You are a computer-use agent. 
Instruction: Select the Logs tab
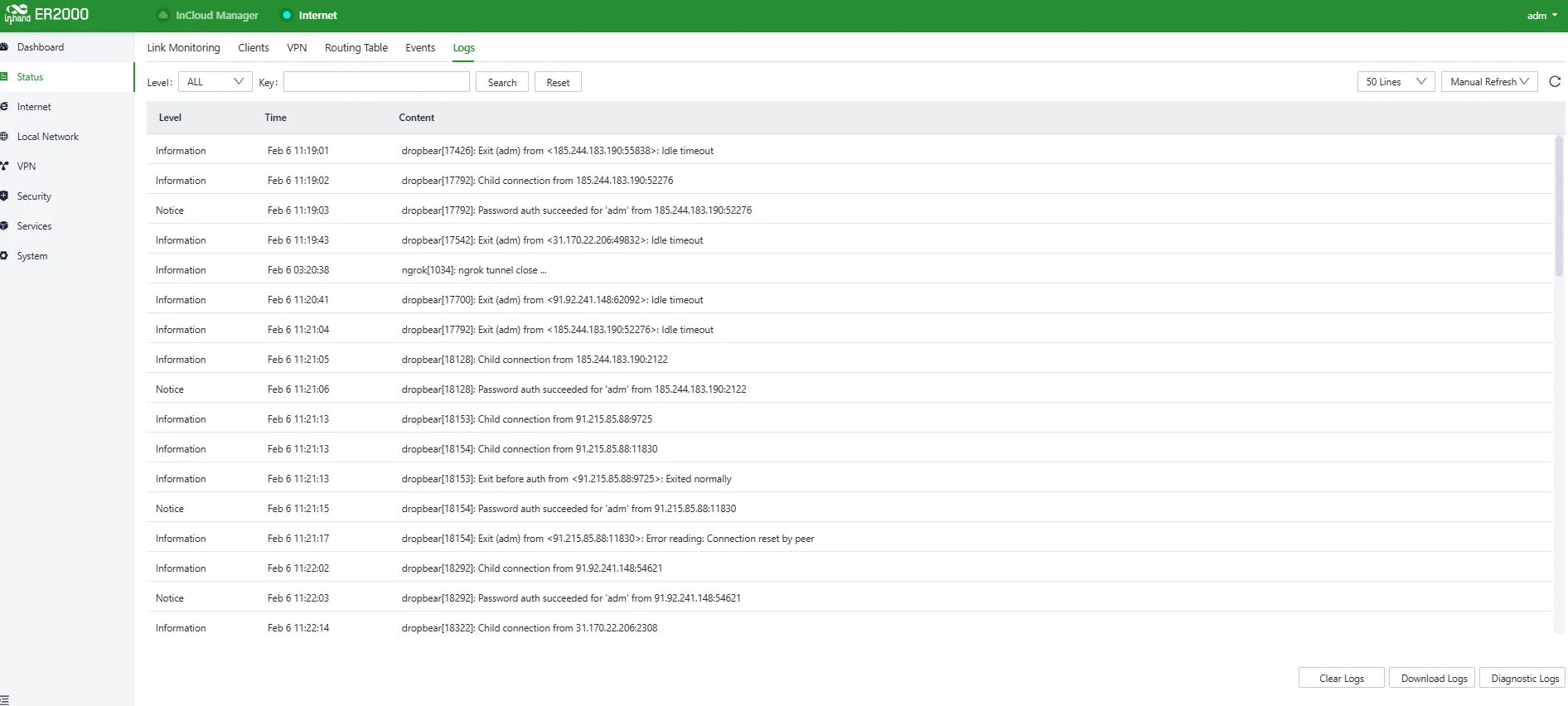pos(464,48)
